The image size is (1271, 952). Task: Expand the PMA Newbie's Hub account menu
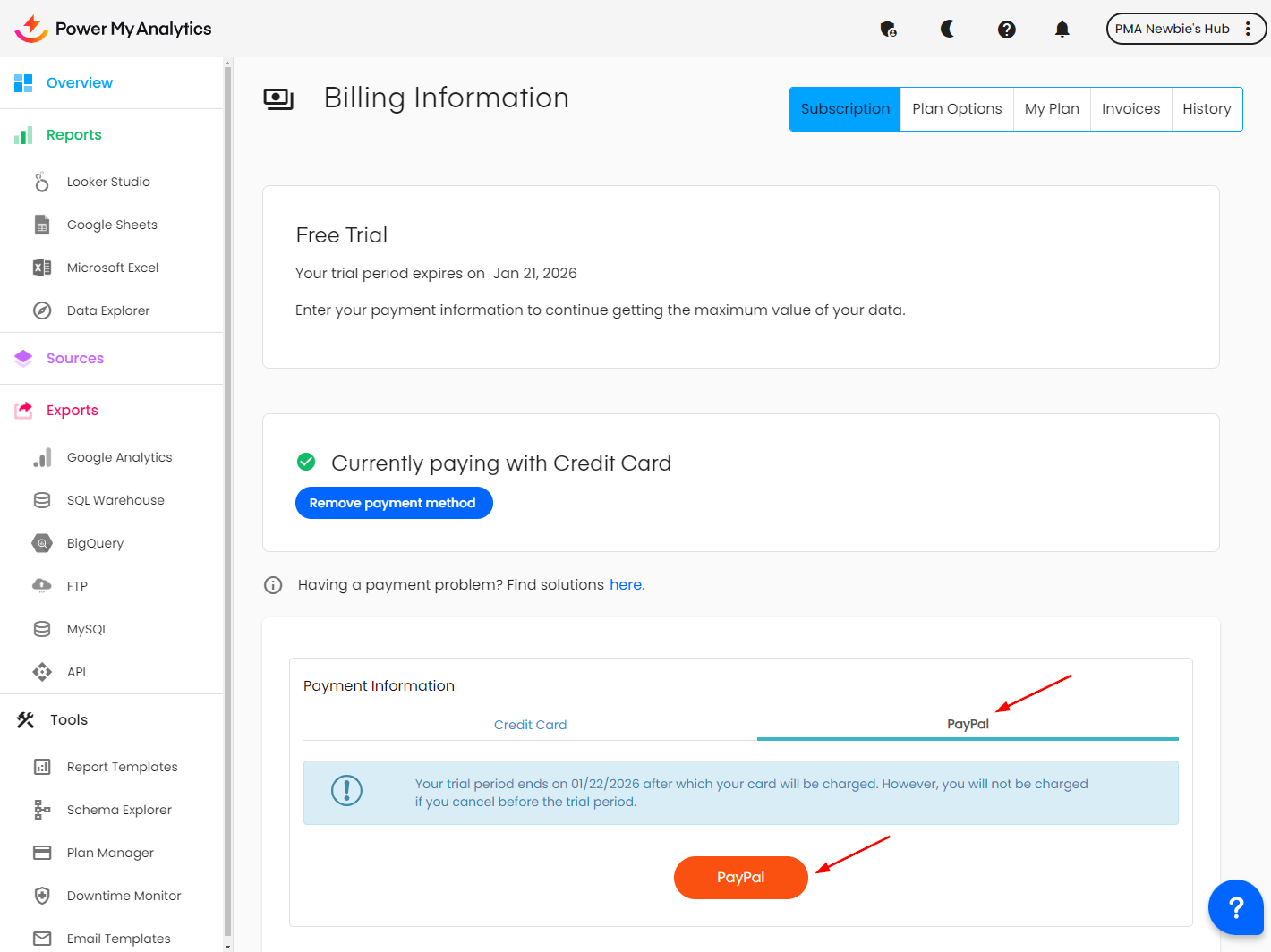point(1185,29)
